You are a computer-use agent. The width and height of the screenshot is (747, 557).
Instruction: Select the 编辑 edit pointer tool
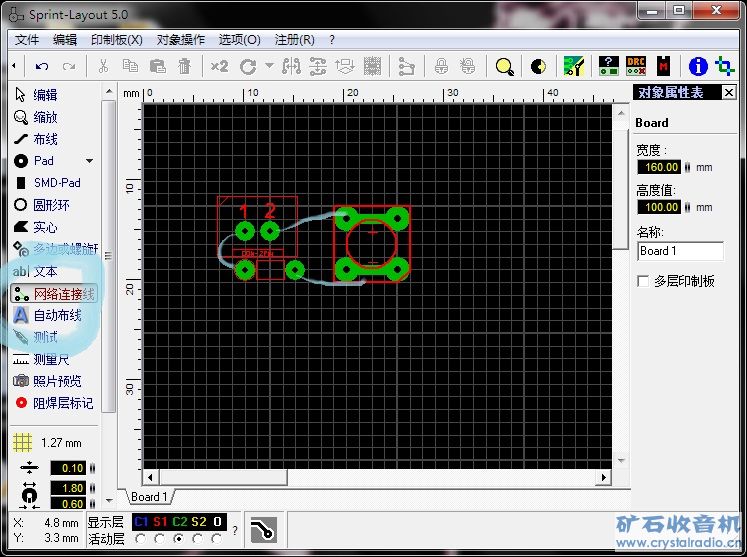pyautogui.click(x=37, y=95)
